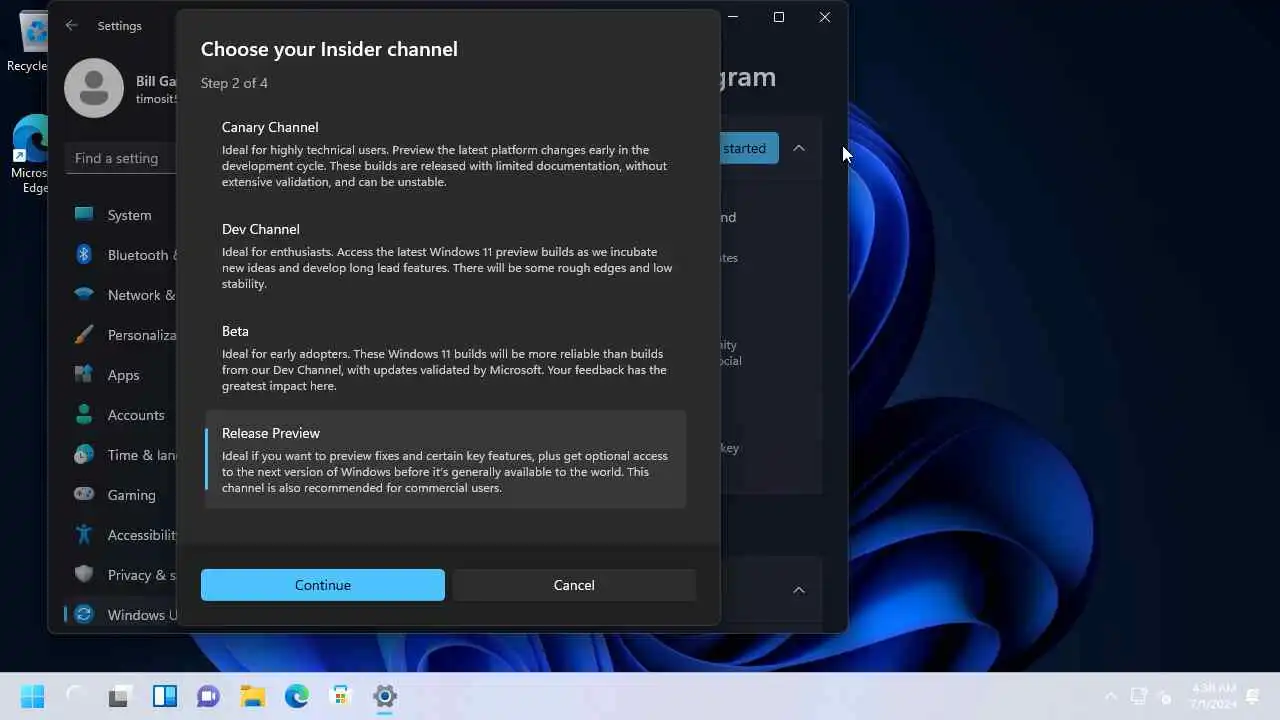This screenshot has width=1280, height=720.
Task: Click the Get started button in Settings
Action: (748, 148)
